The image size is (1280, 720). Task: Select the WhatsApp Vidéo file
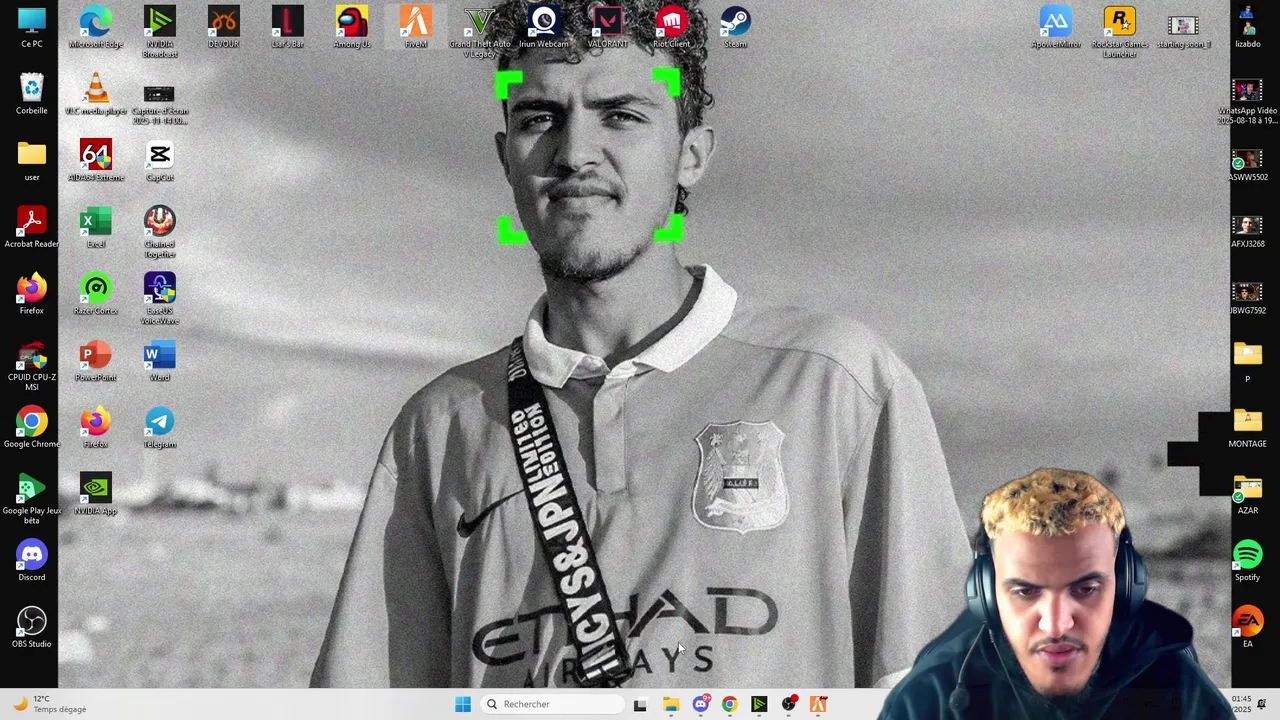click(1247, 100)
